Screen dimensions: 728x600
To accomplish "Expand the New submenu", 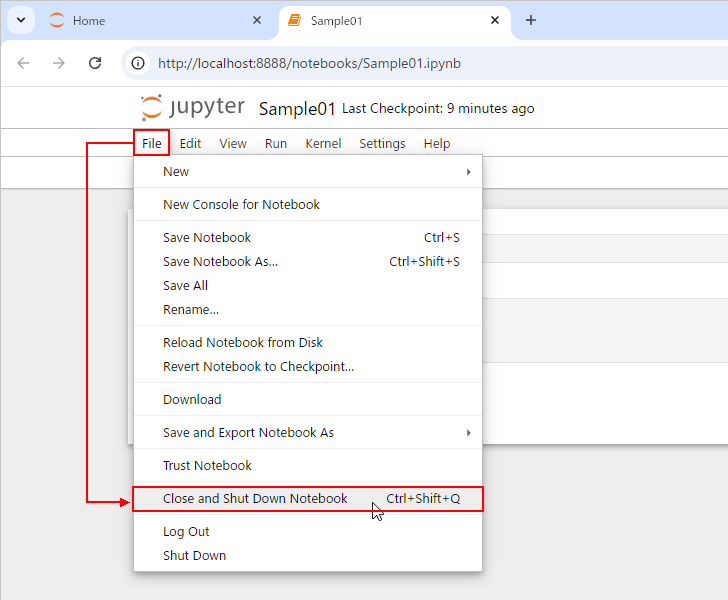I will (x=308, y=172).
